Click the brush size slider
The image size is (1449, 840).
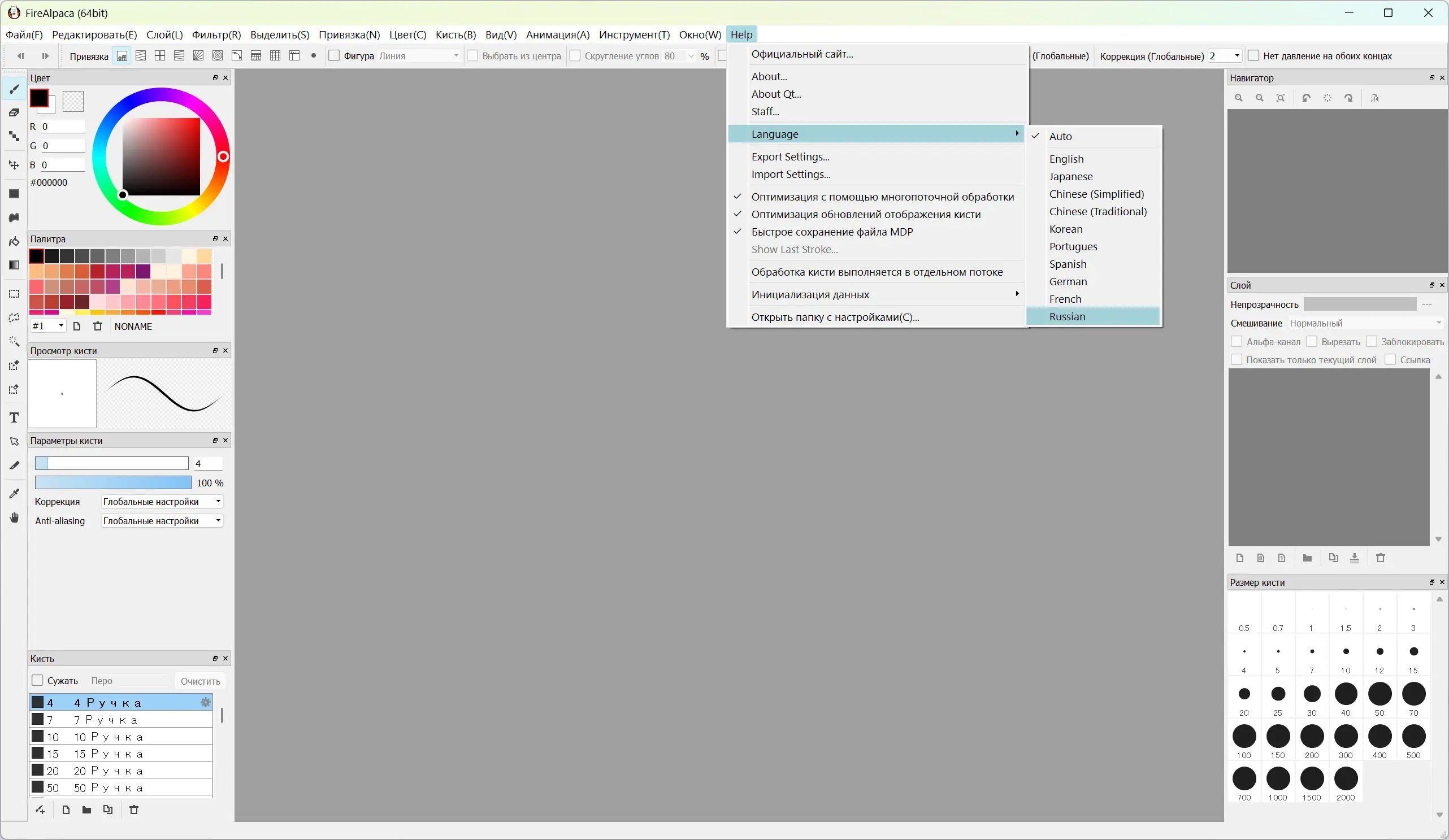tap(111, 463)
